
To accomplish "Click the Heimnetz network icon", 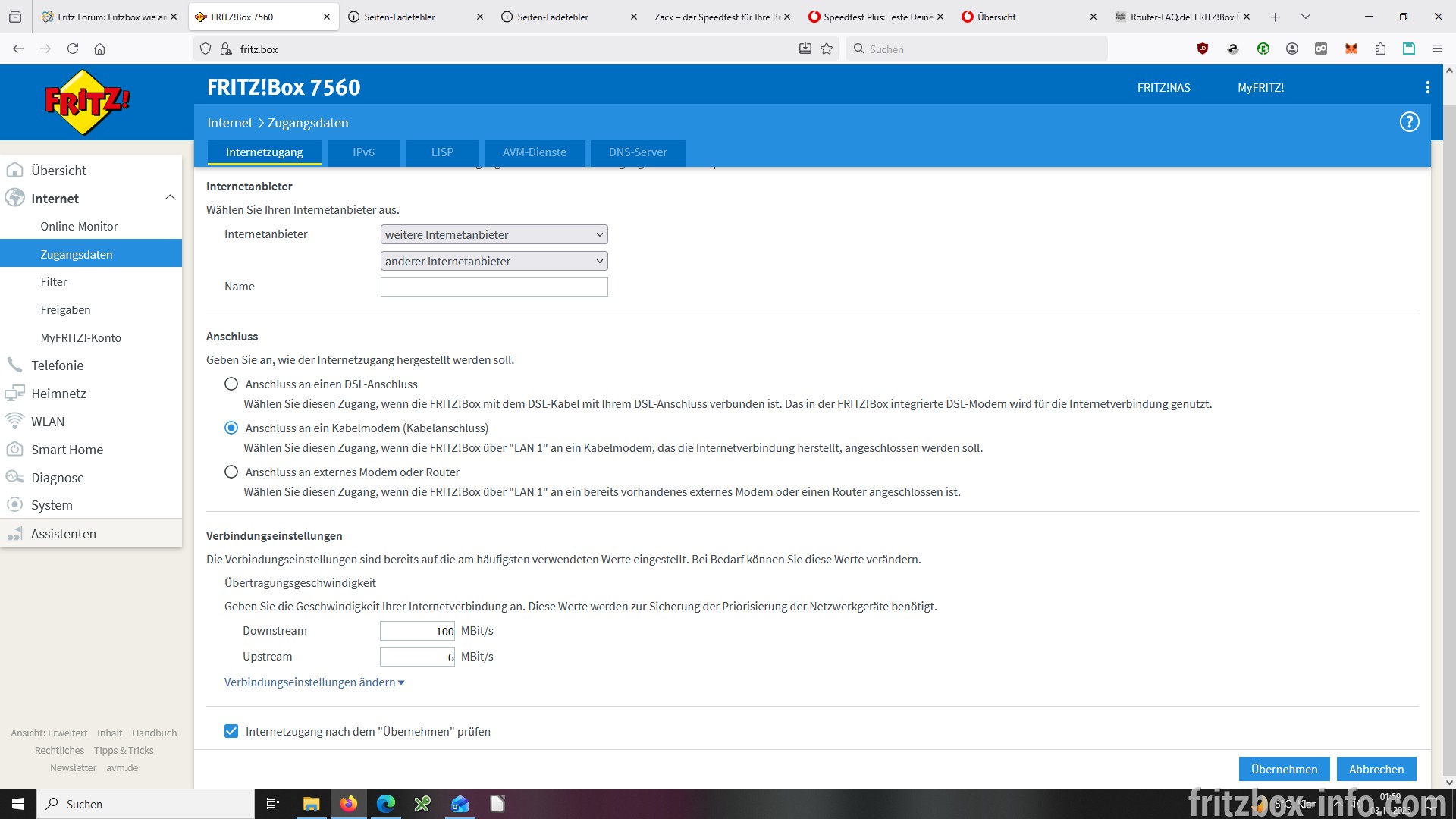I will (14, 393).
